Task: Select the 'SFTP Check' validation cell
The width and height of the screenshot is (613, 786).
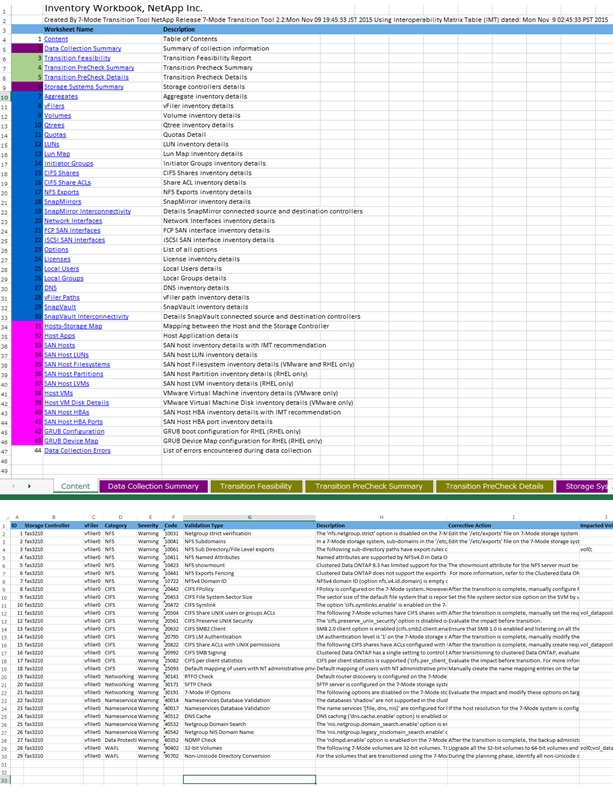Action: pos(249,684)
